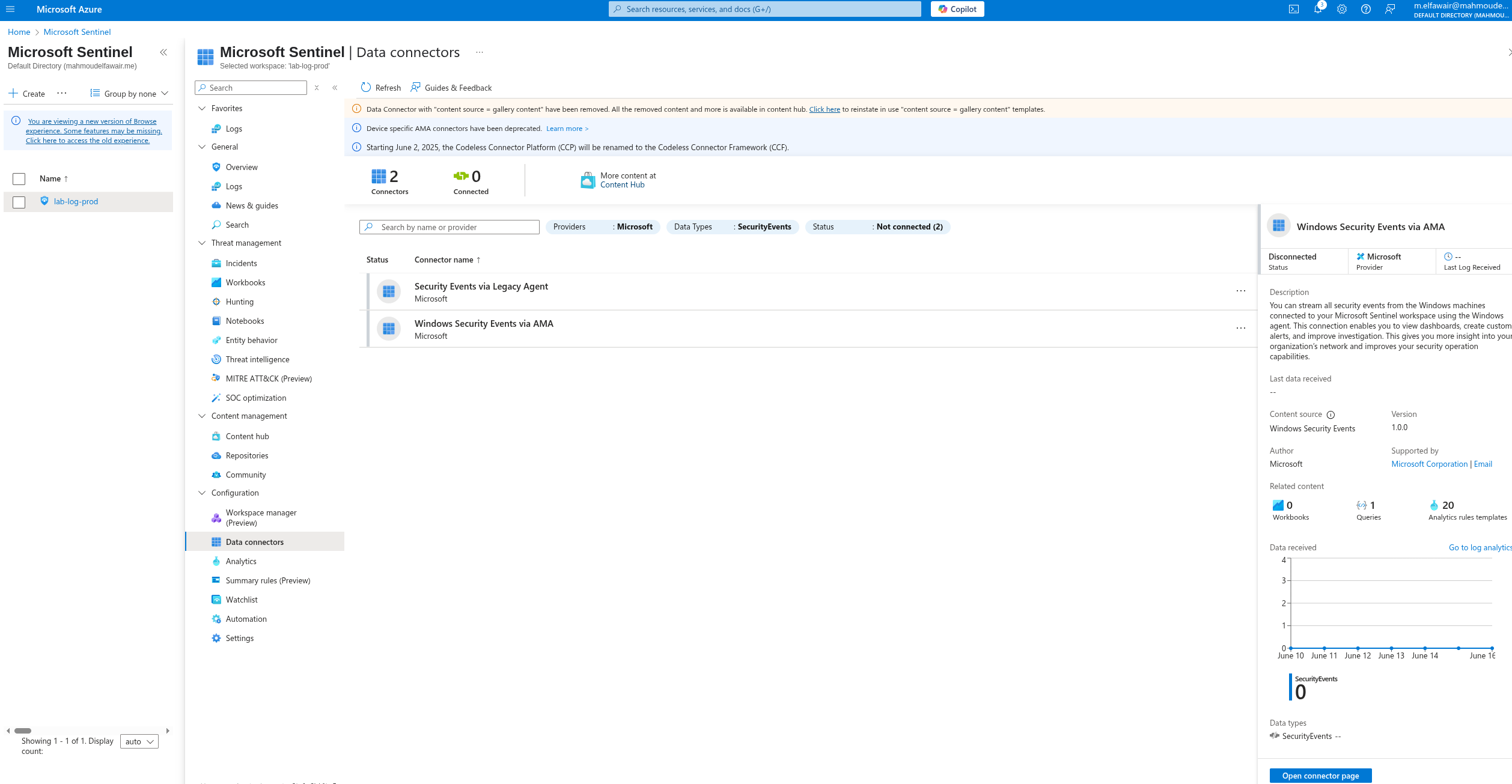The height and width of the screenshot is (784, 1512).
Task: Open Analytics page
Action: (240, 561)
